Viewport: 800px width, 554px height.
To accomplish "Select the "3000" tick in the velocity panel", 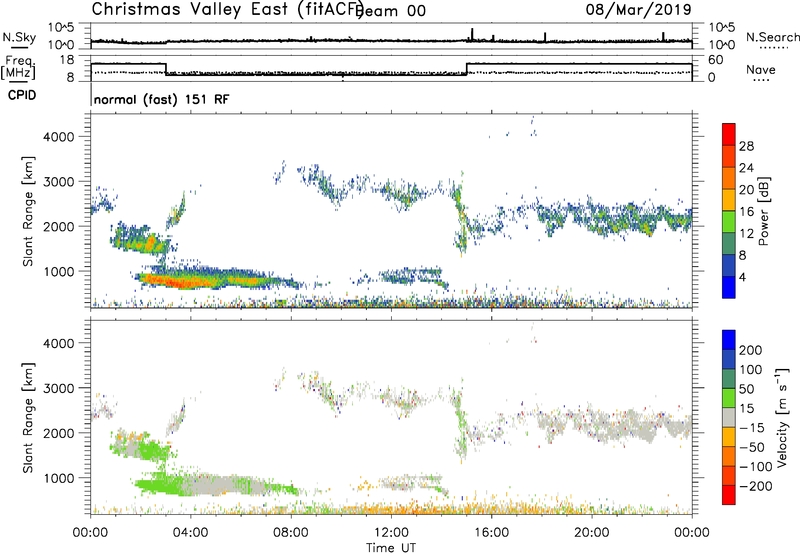I will tap(58, 388).
